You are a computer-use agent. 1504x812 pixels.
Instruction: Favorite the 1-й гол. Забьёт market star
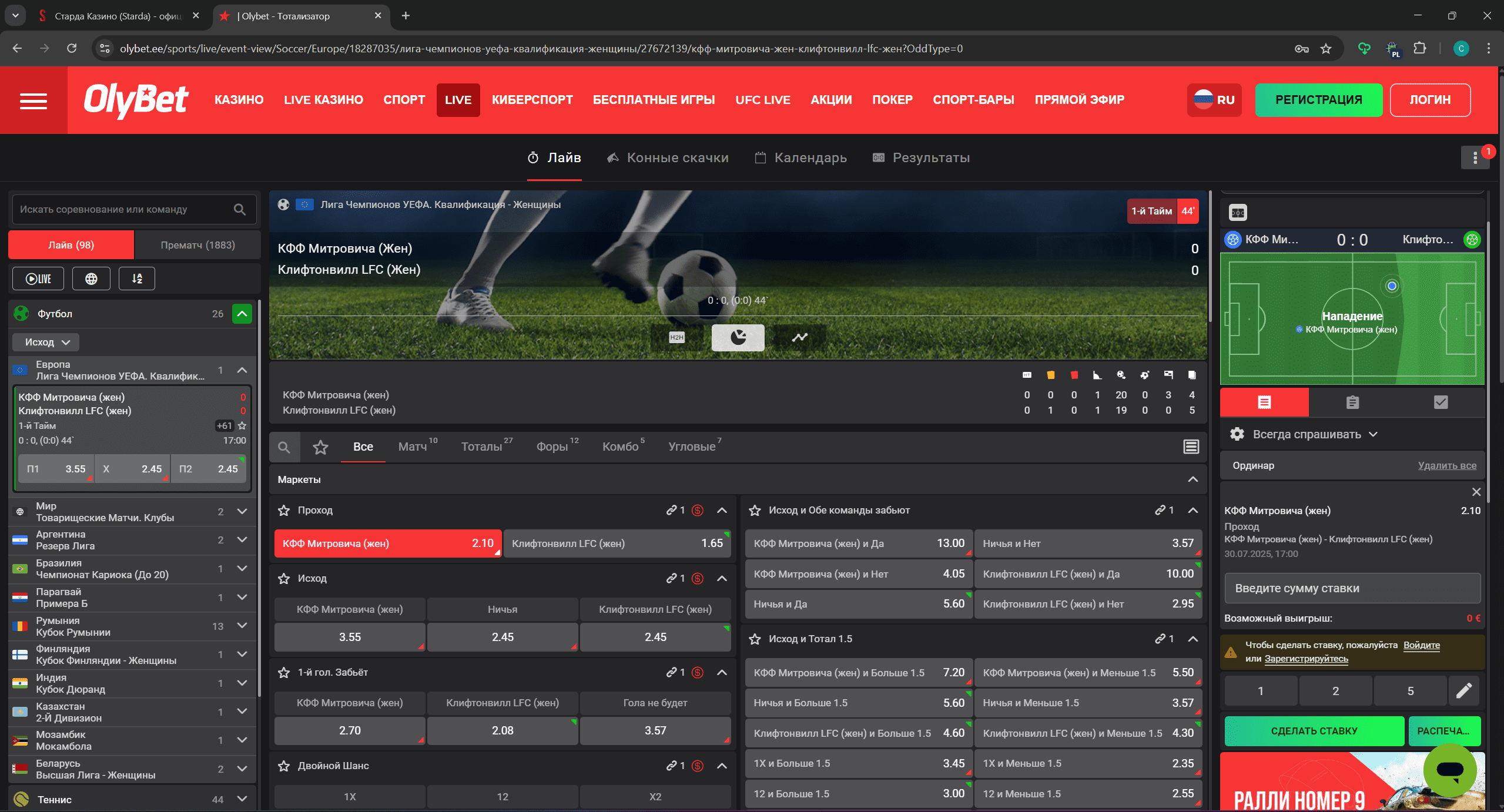[x=284, y=673]
